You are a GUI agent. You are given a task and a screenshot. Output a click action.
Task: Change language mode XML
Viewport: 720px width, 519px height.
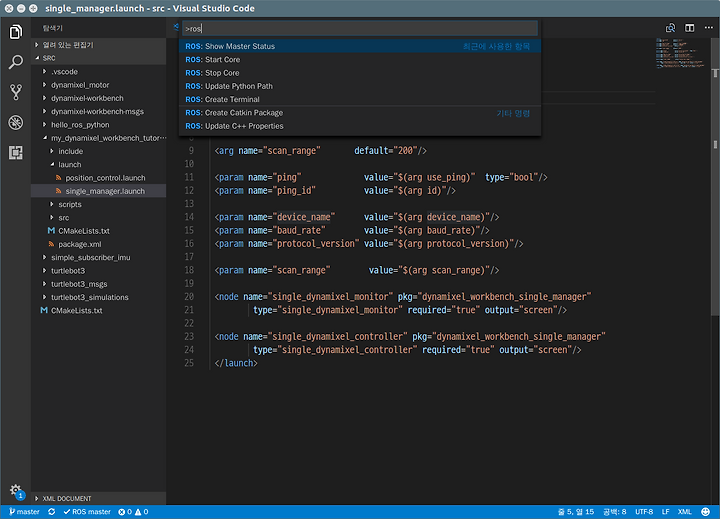[685, 512]
